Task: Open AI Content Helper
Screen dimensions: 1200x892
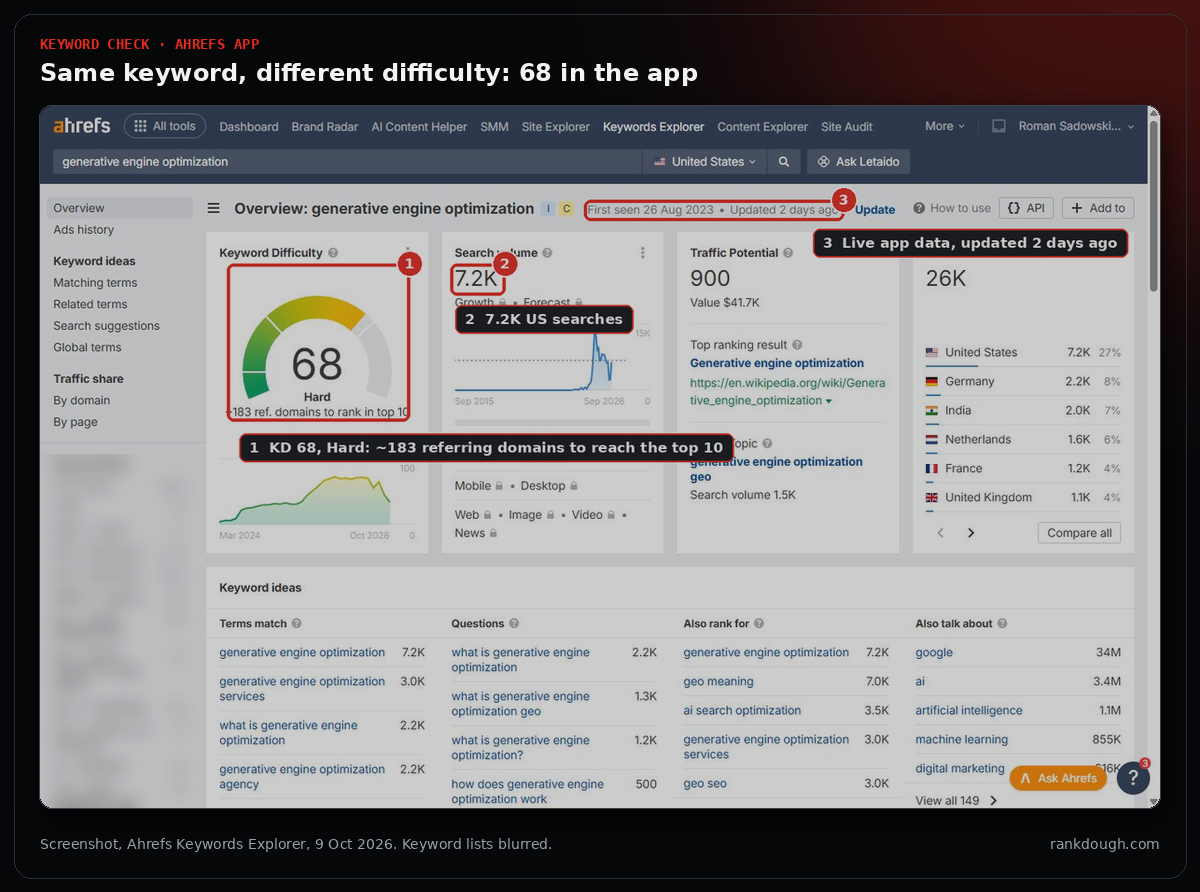Action: click(x=419, y=127)
